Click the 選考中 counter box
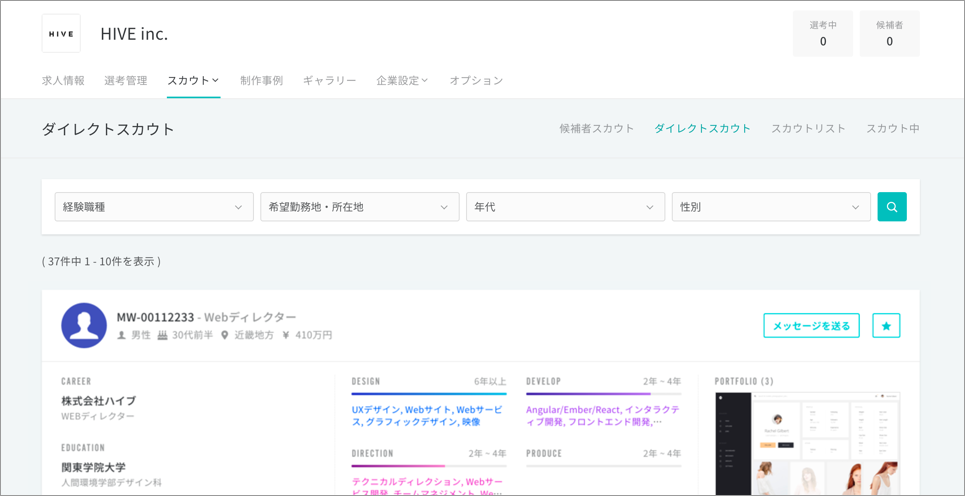The height and width of the screenshot is (496, 965). pos(823,34)
